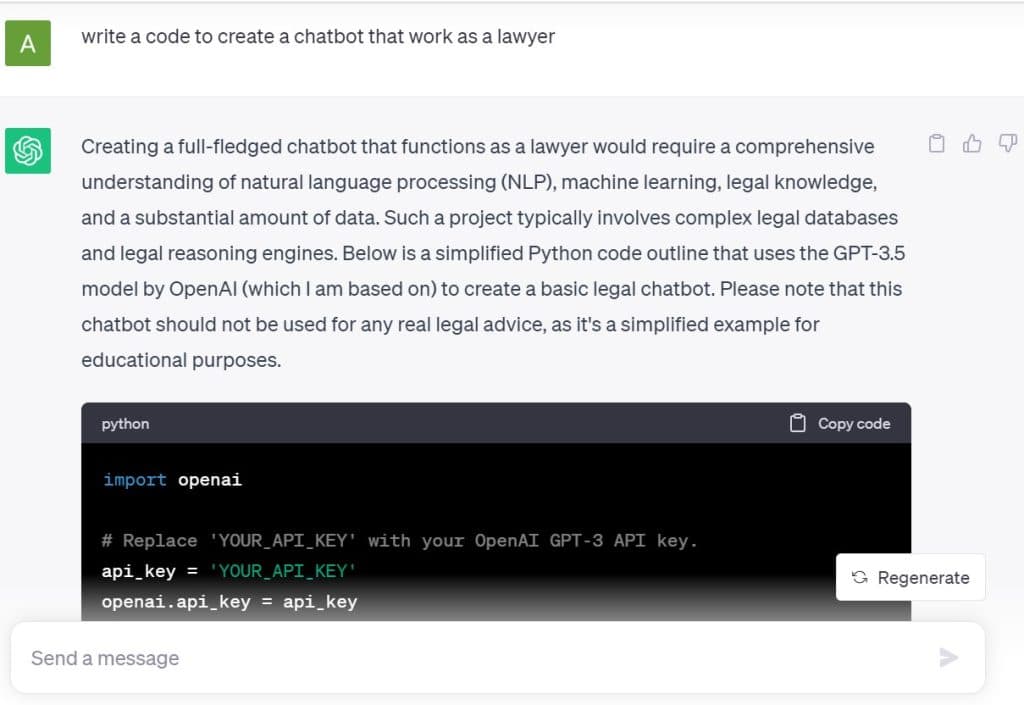Click the python language label

(x=125, y=424)
